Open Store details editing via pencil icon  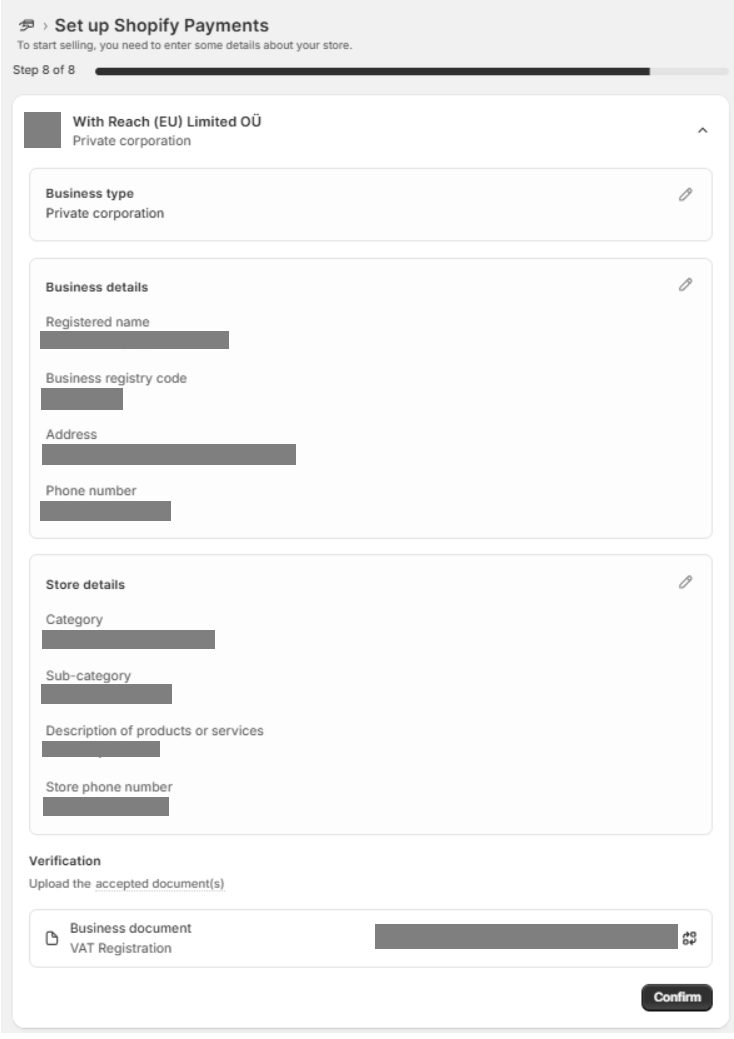(x=685, y=581)
